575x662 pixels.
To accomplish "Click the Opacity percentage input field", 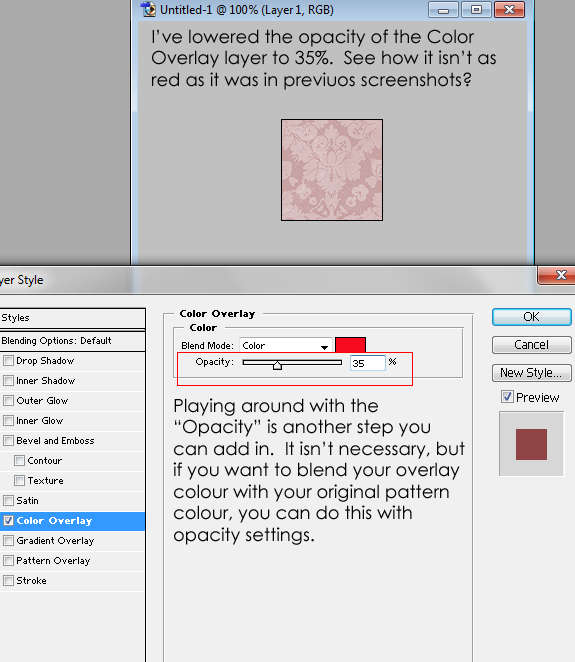I will [367, 363].
